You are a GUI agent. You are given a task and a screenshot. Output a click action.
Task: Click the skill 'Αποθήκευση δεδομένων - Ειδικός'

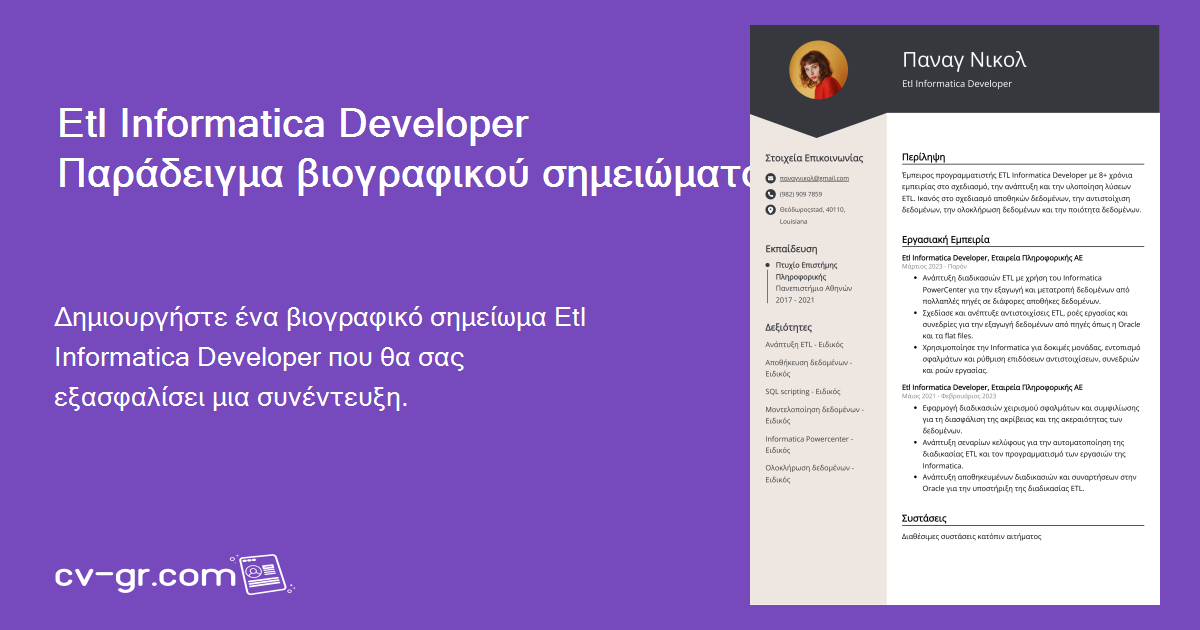[808, 367]
